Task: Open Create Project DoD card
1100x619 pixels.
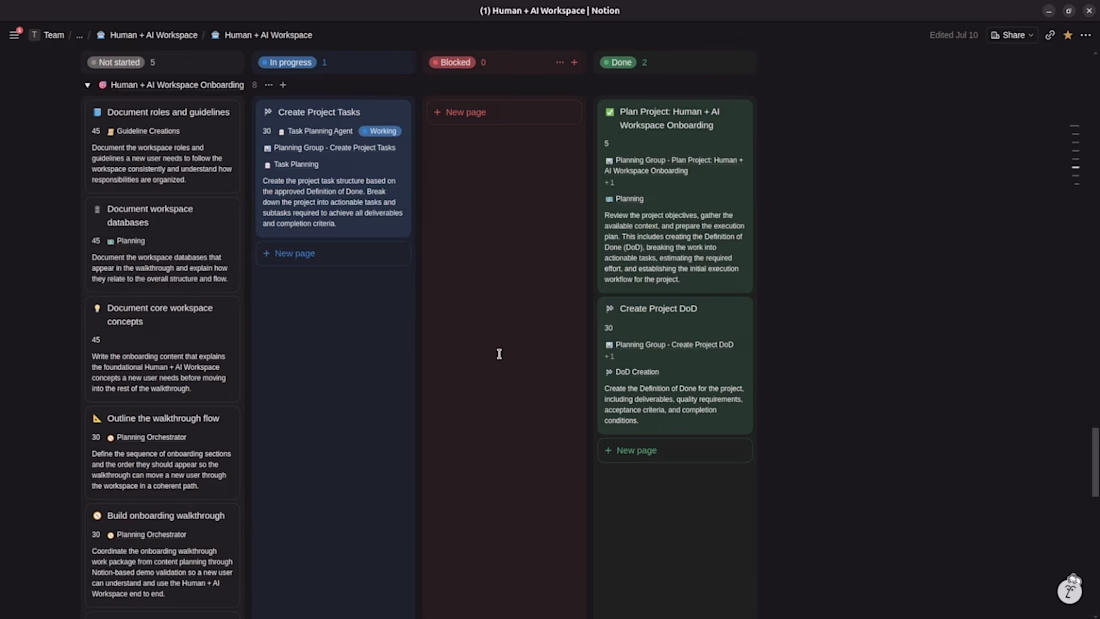Action: [x=675, y=366]
